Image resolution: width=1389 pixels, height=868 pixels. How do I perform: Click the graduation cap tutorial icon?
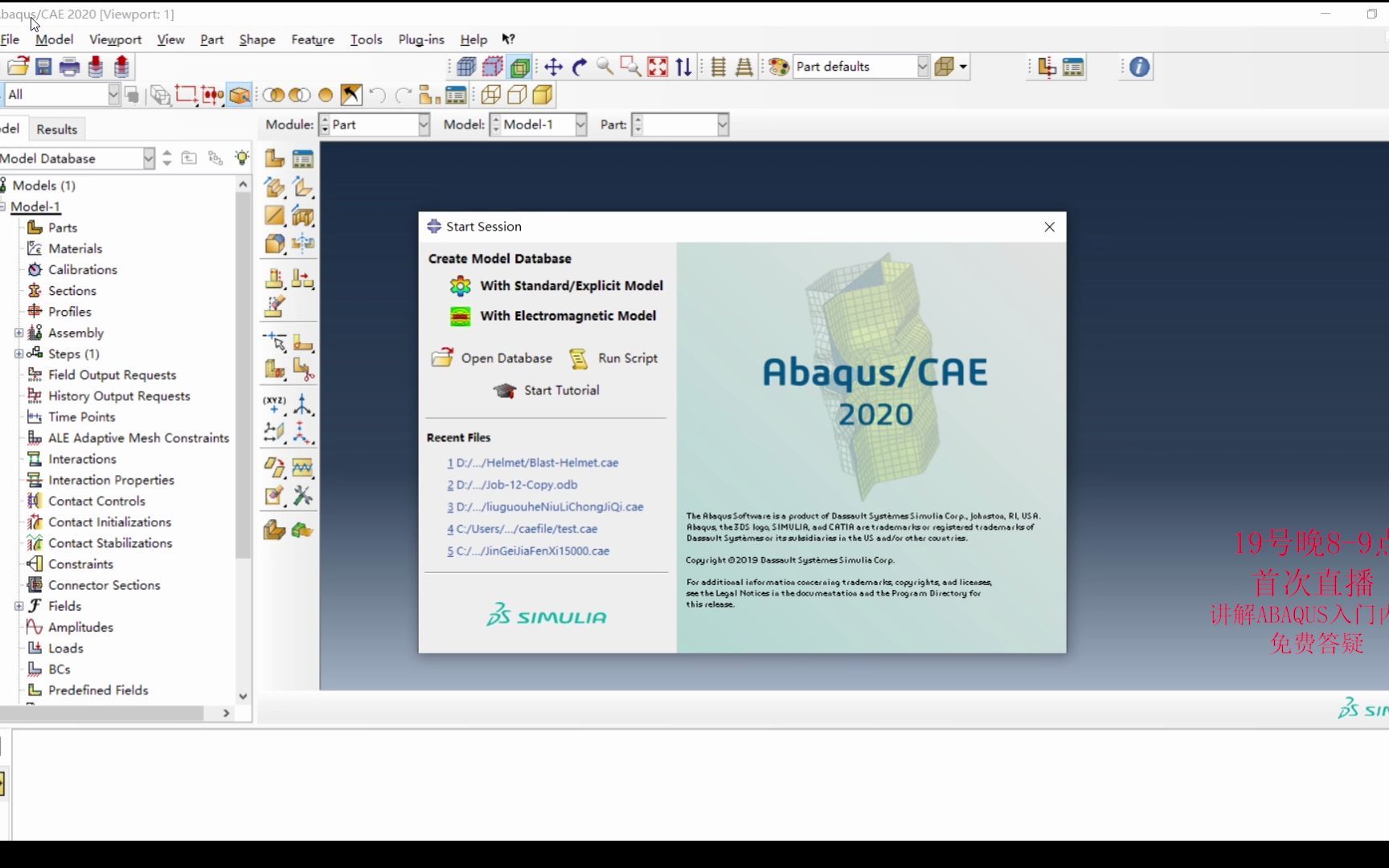[x=505, y=391]
